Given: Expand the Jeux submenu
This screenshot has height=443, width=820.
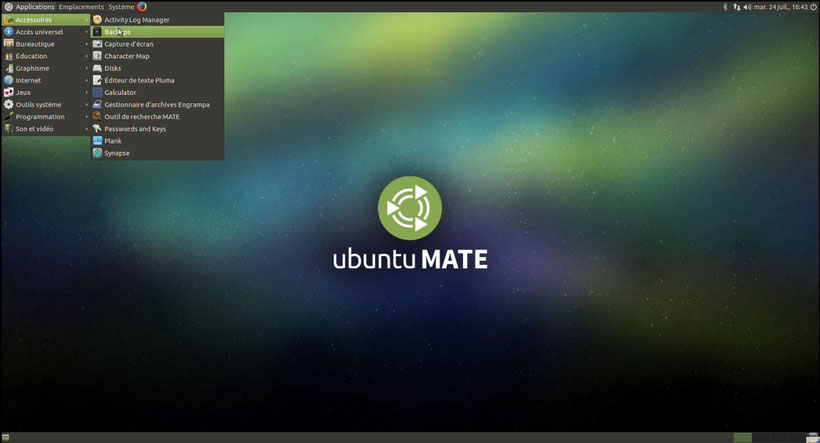Looking at the screenshot, I should click(46, 92).
